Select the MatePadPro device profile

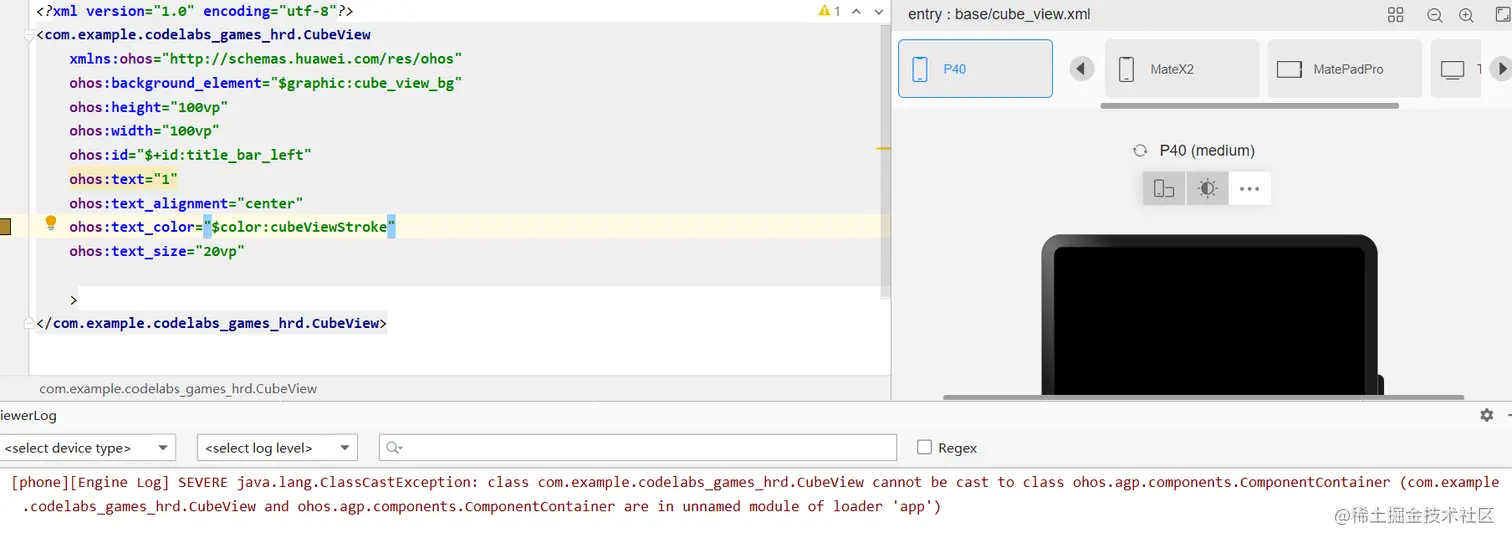(x=1345, y=69)
